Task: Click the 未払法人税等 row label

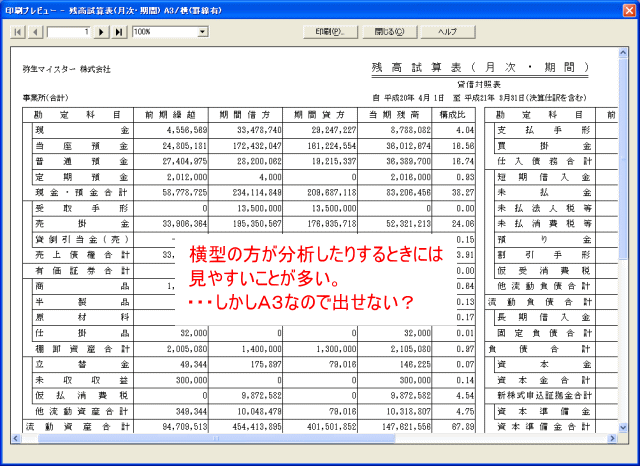Action: pos(544,209)
